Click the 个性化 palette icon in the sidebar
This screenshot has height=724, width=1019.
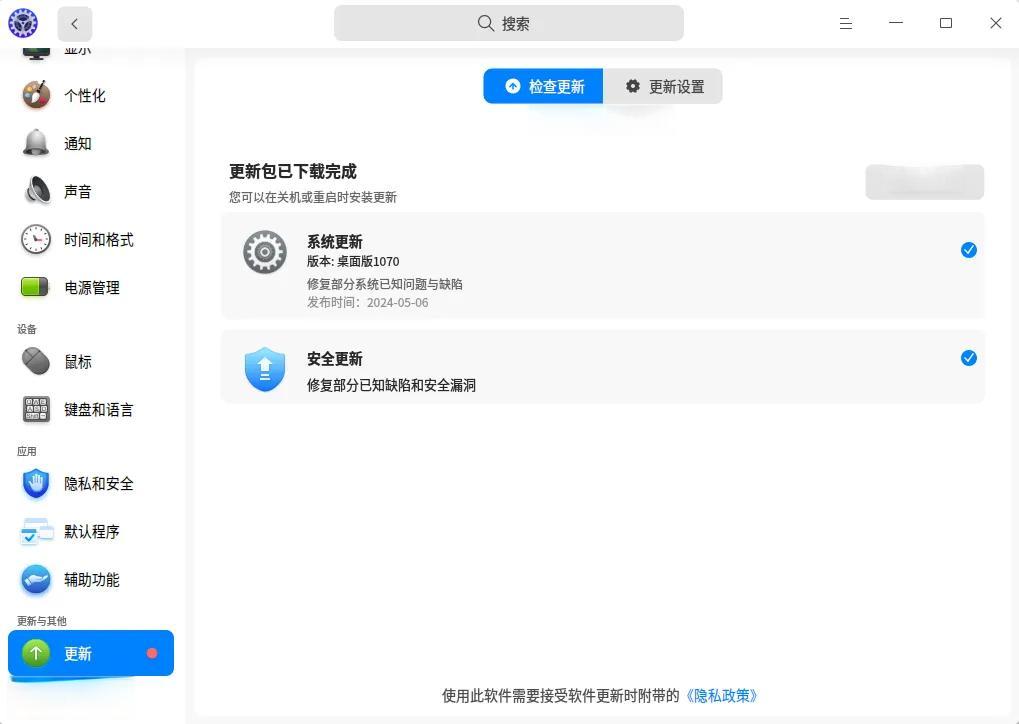[36, 95]
